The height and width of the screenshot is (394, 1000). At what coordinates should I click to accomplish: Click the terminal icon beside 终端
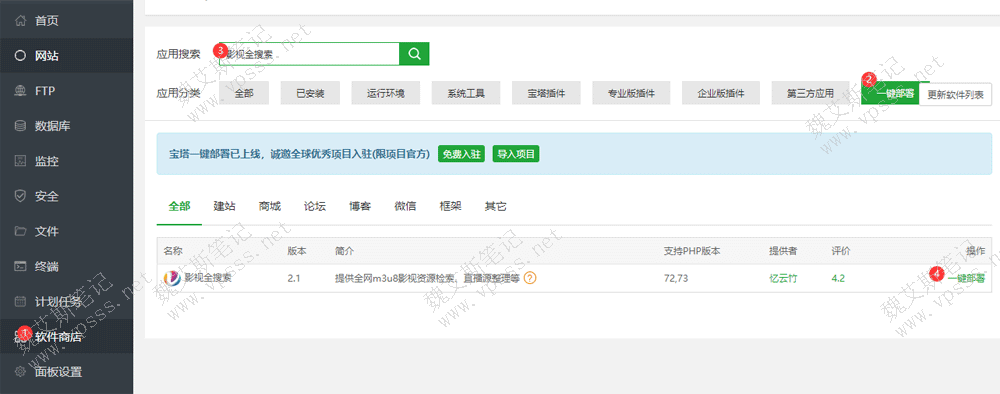coord(20,266)
